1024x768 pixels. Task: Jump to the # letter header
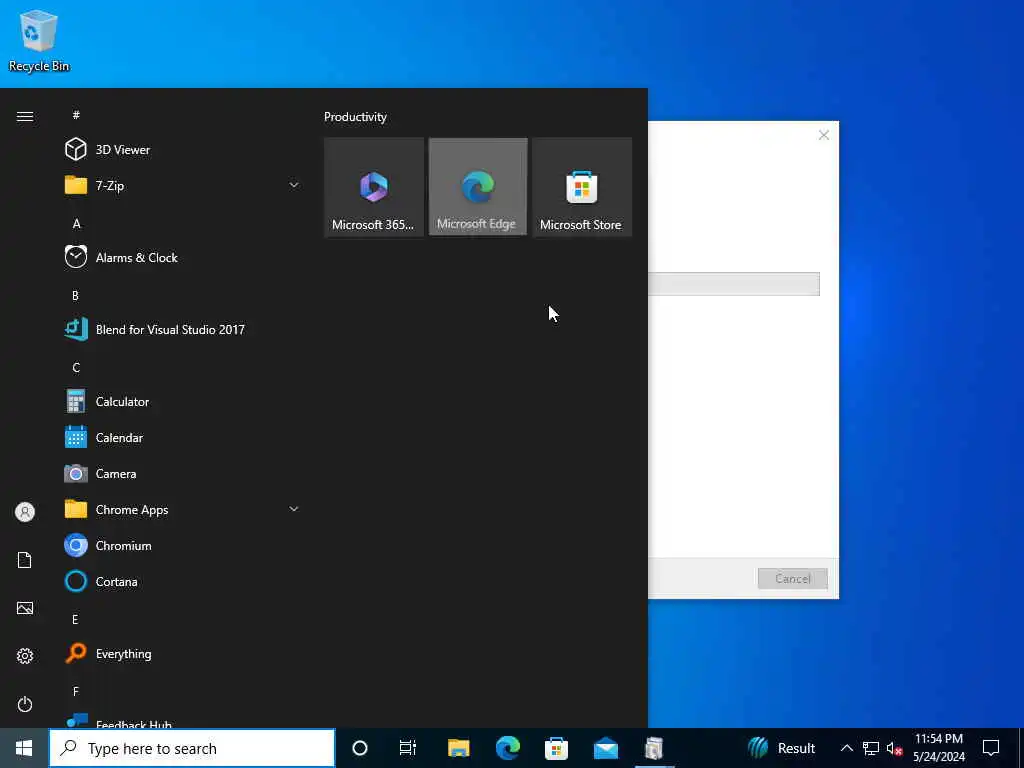point(76,115)
